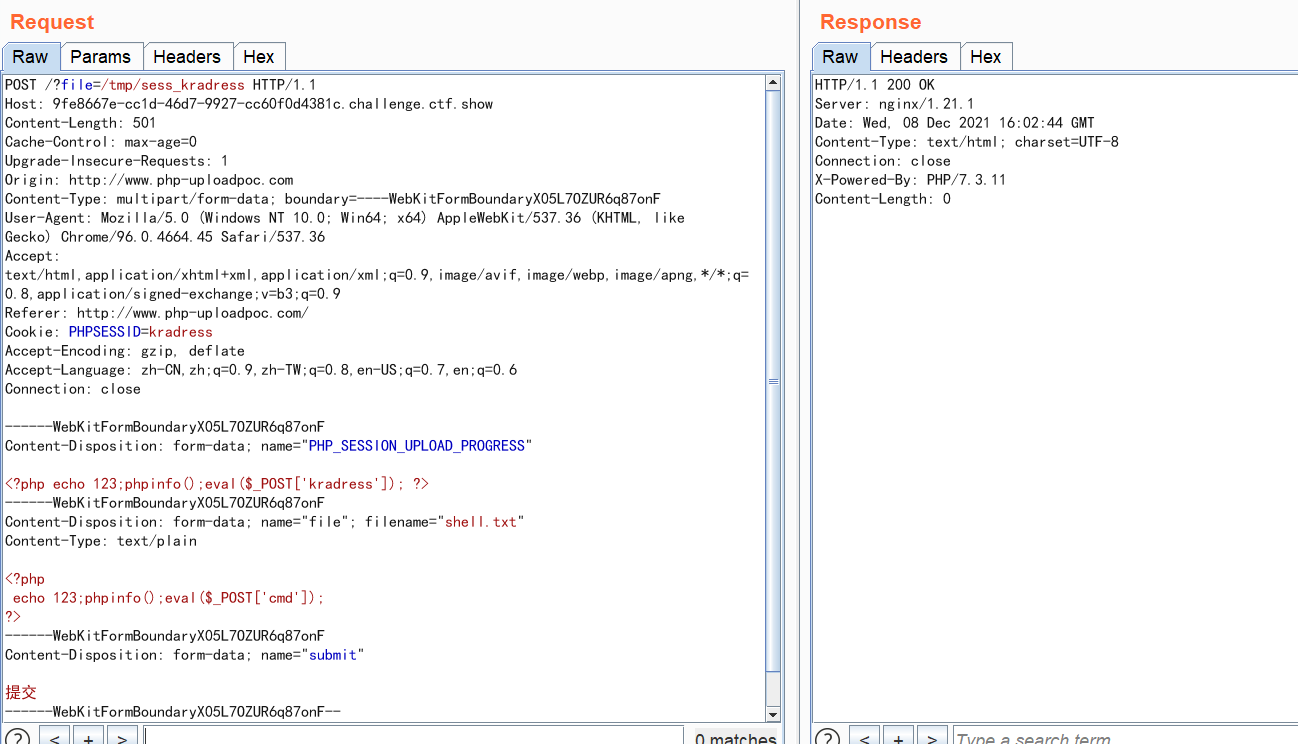This screenshot has height=744, width=1298.
Task: Click the Request scrollbar down arrow
Action: [x=772, y=714]
